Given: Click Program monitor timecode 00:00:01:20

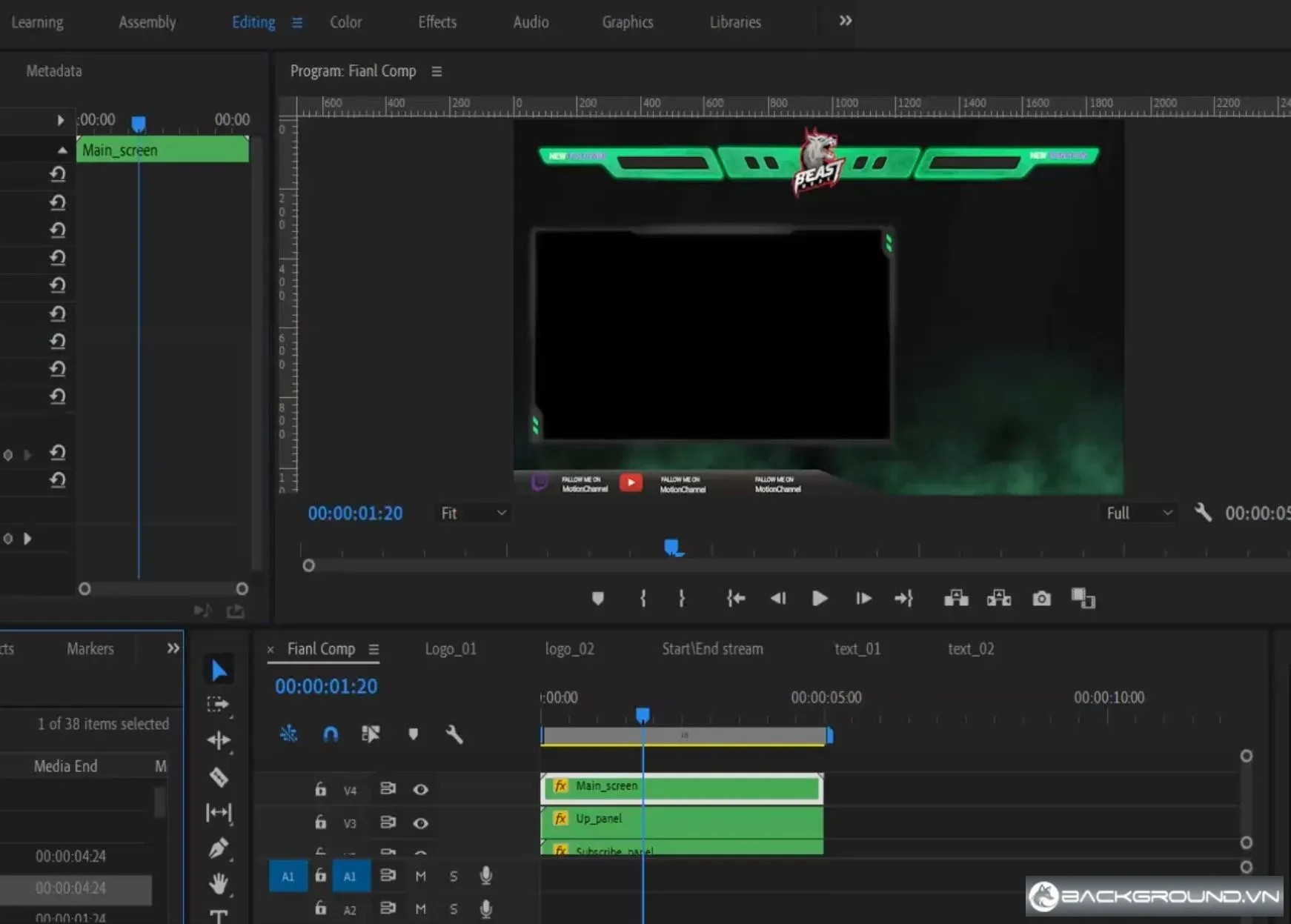Looking at the screenshot, I should point(355,513).
